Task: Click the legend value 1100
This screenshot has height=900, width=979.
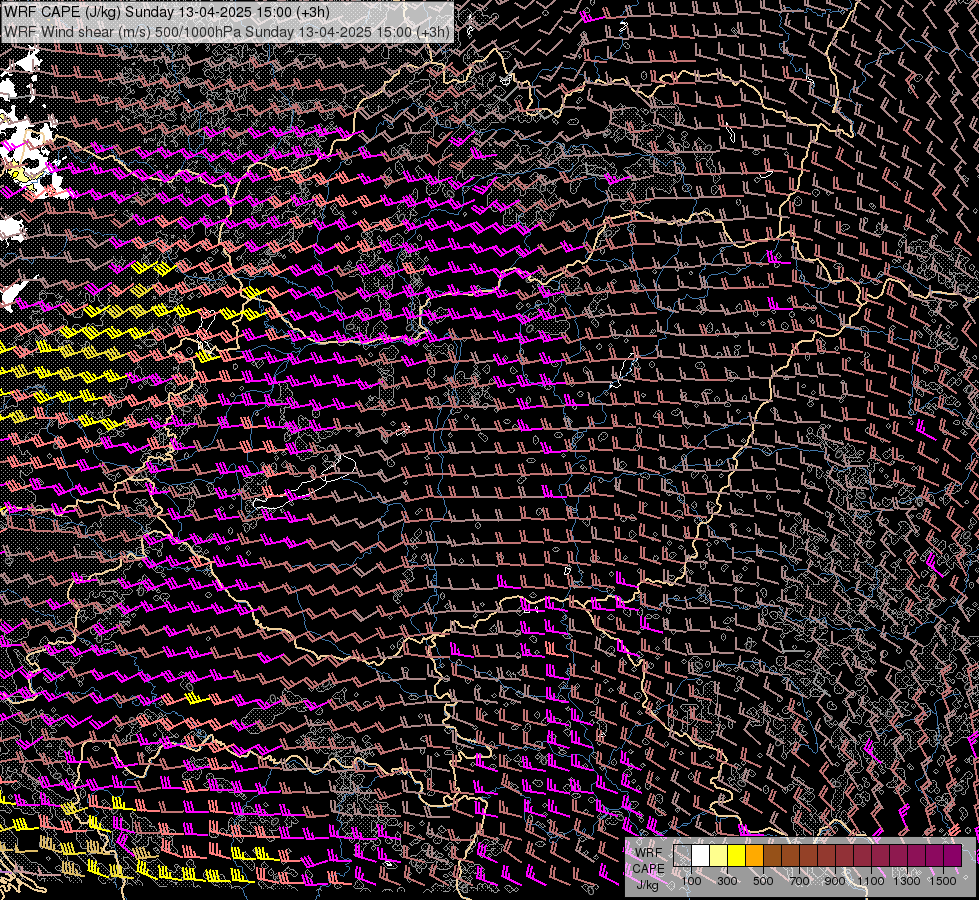Action: [x=871, y=881]
